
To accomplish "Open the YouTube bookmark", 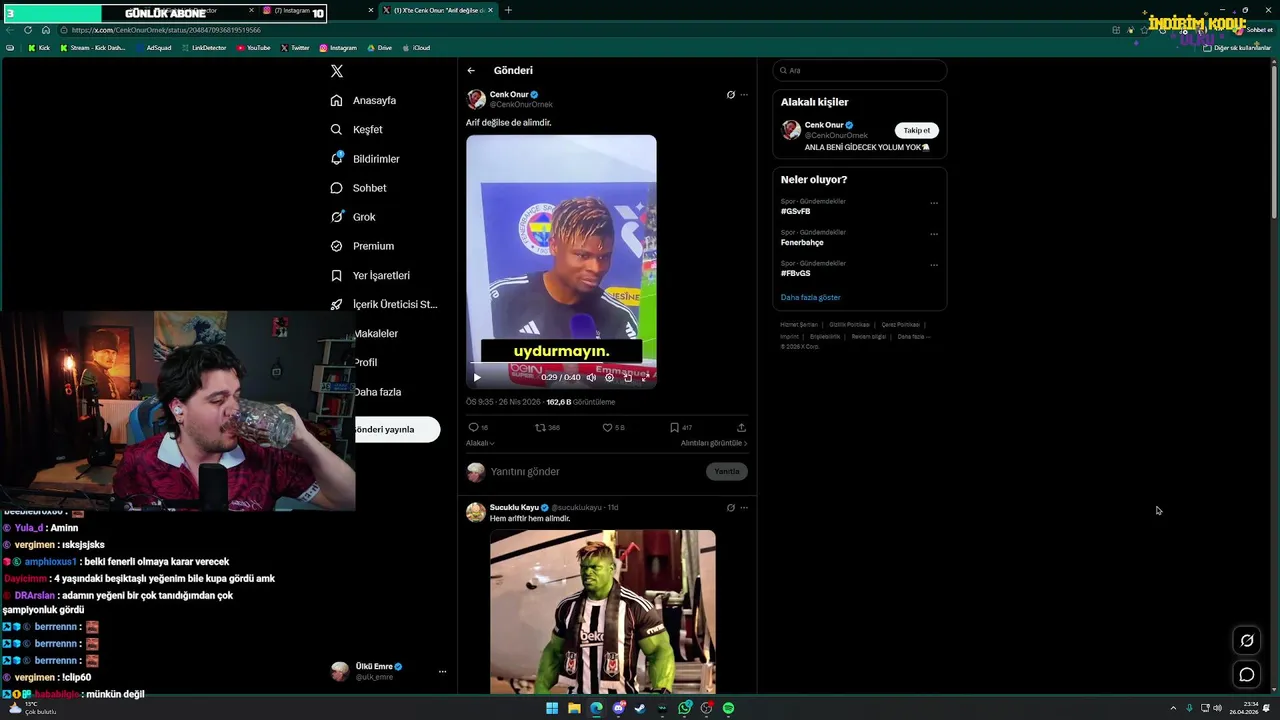I will pos(254,48).
